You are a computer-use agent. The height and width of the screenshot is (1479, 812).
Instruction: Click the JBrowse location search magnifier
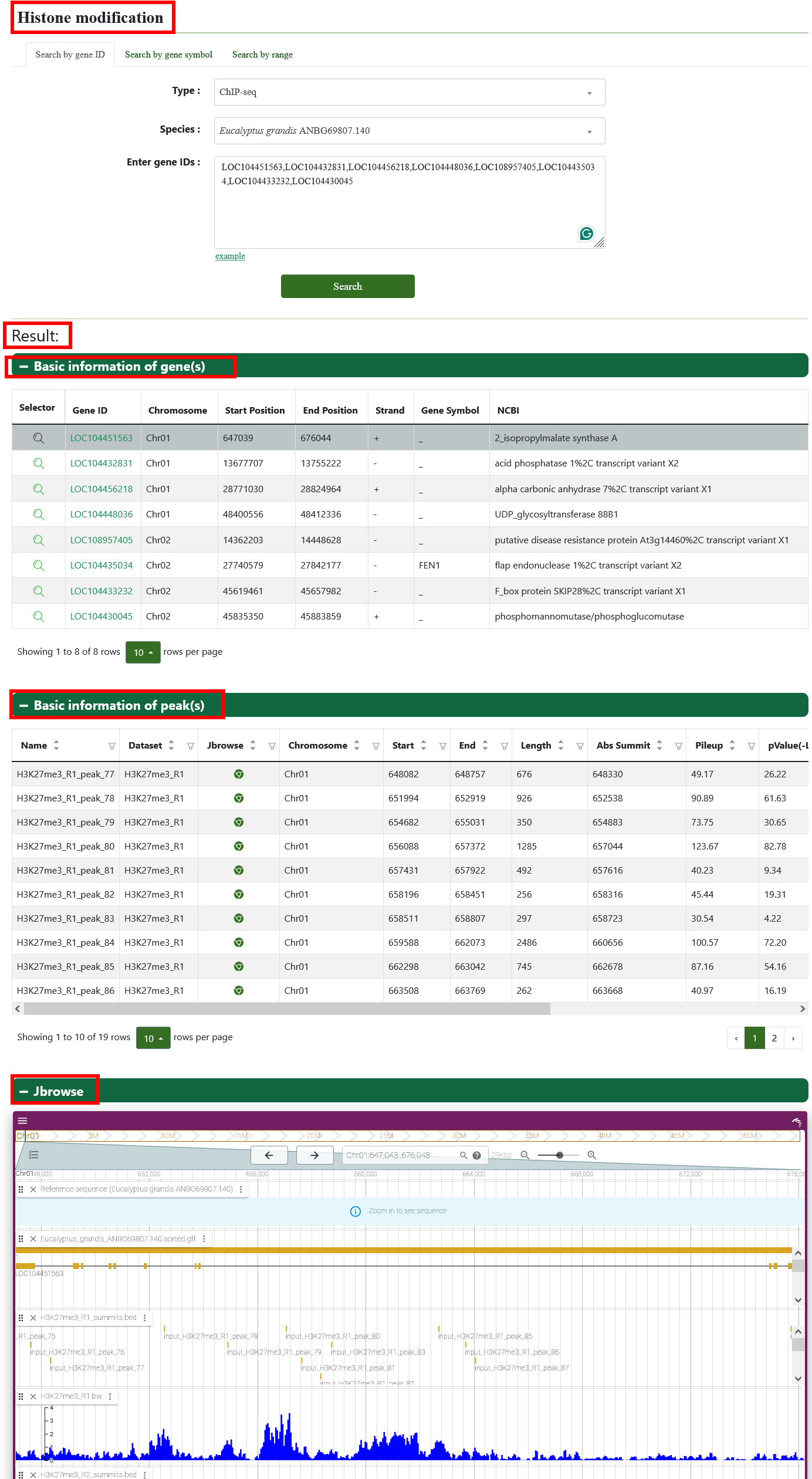pyautogui.click(x=463, y=1155)
